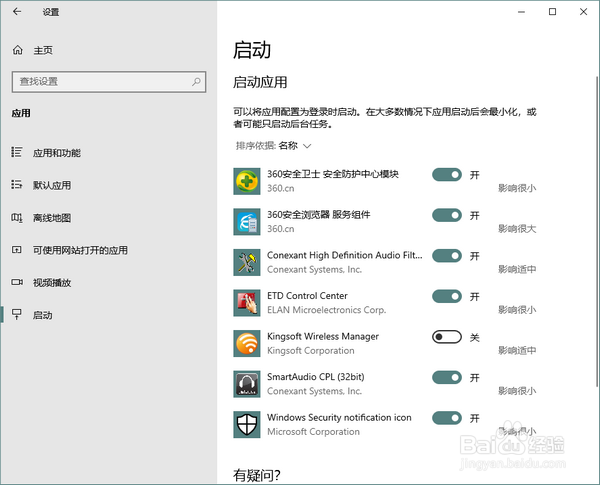This screenshot has width=600, height=485.
Task: Click the Kingsoft Wireless Manager wifi icon
Action: coord(247,343)
